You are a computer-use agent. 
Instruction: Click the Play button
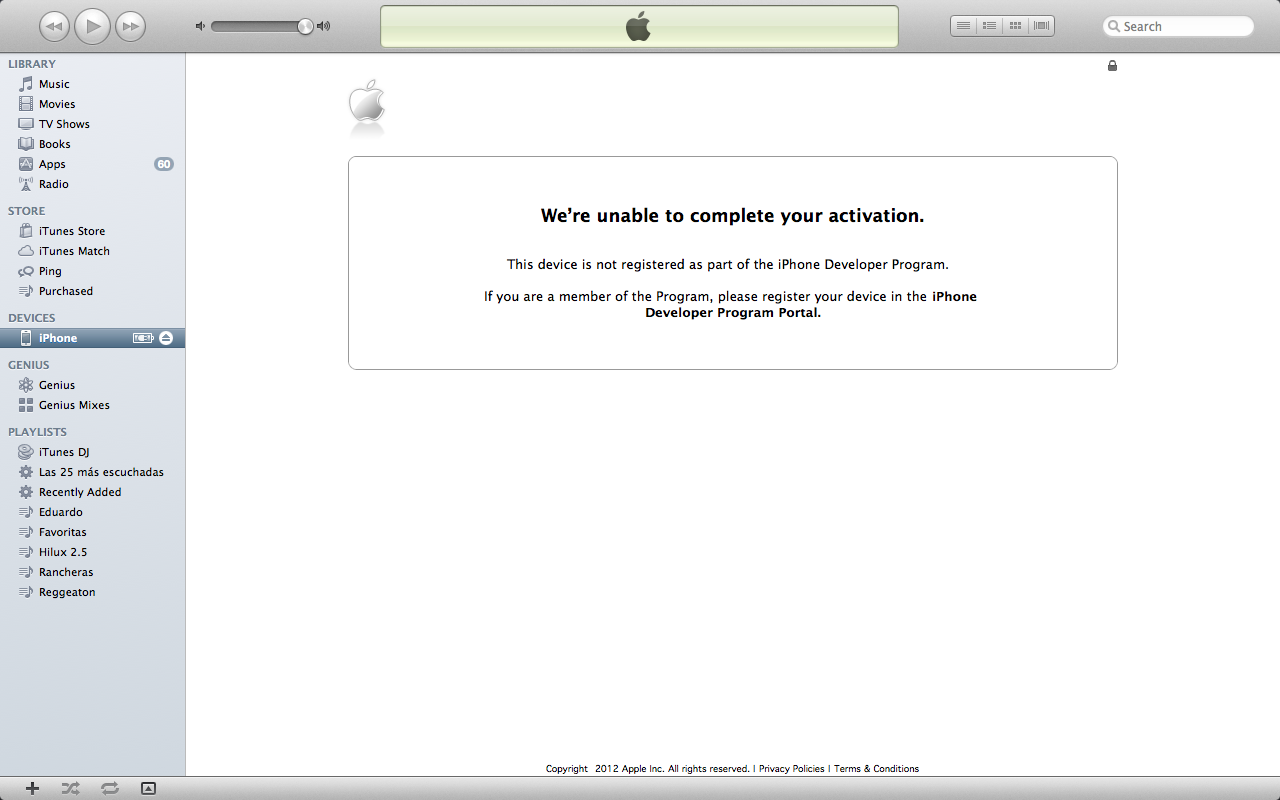[x=93, y=26]
